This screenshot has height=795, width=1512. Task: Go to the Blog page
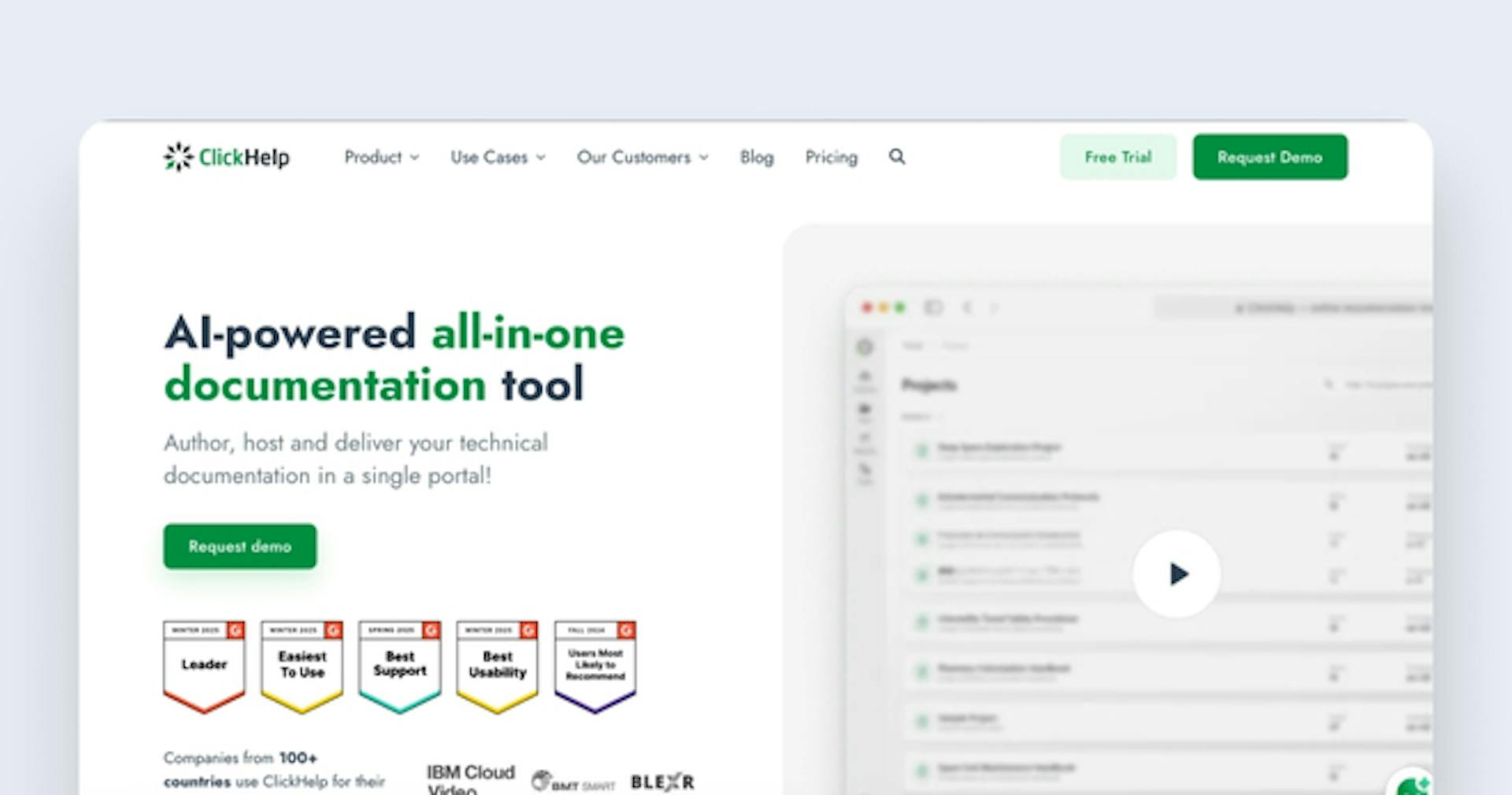pos(757,158)
